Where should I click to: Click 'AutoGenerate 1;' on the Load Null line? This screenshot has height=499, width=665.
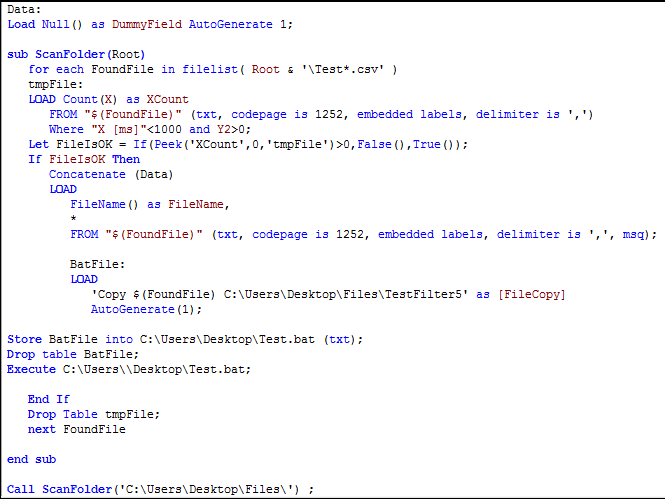(x=241, y=25)
